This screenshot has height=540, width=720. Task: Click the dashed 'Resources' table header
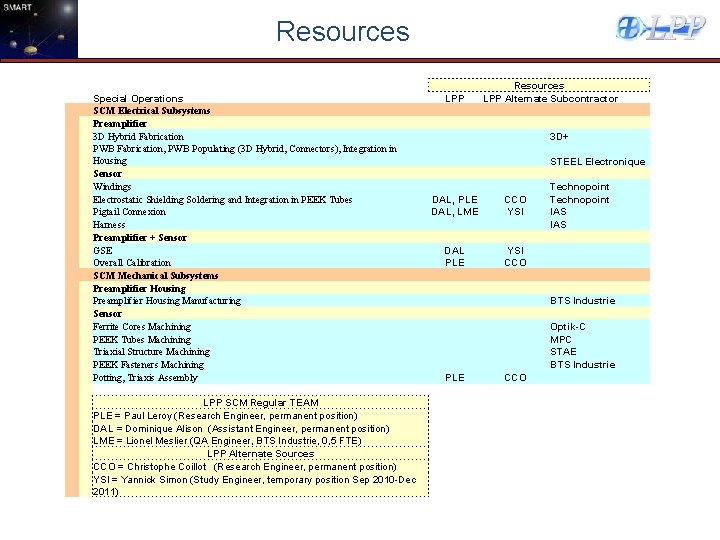[539, 85]
